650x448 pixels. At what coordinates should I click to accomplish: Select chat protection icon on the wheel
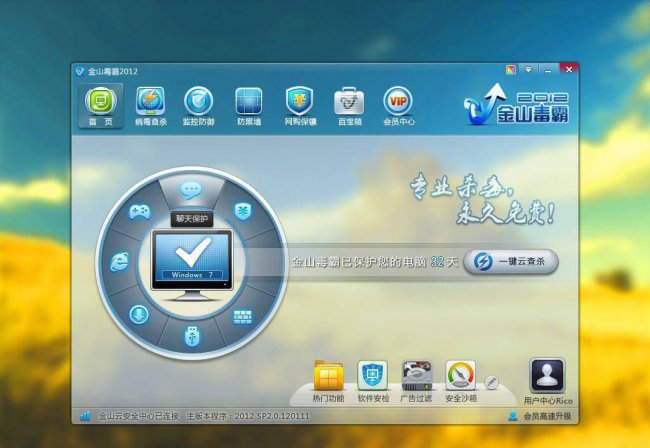click(x=191, y=190)
